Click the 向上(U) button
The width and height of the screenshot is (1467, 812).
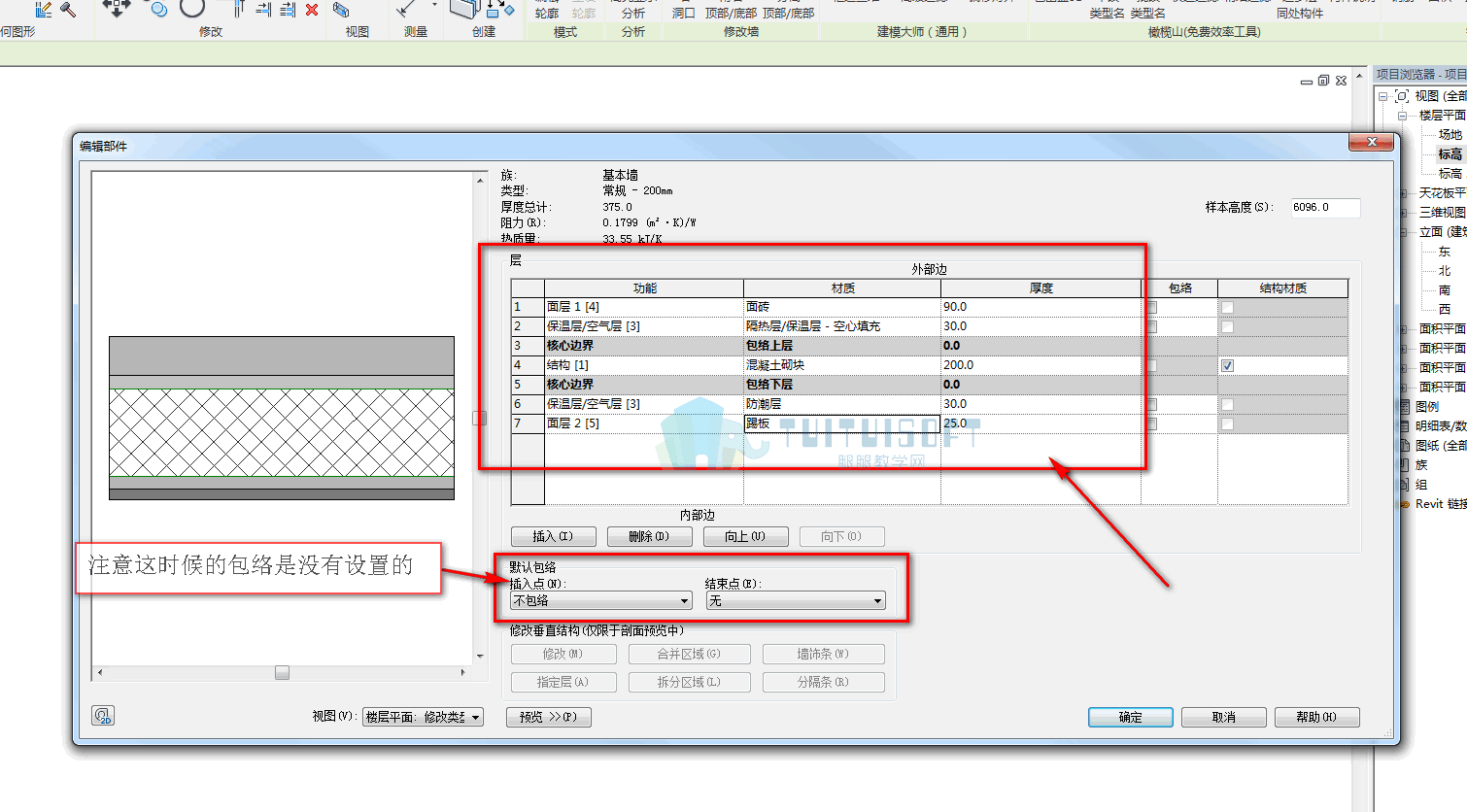745,536
